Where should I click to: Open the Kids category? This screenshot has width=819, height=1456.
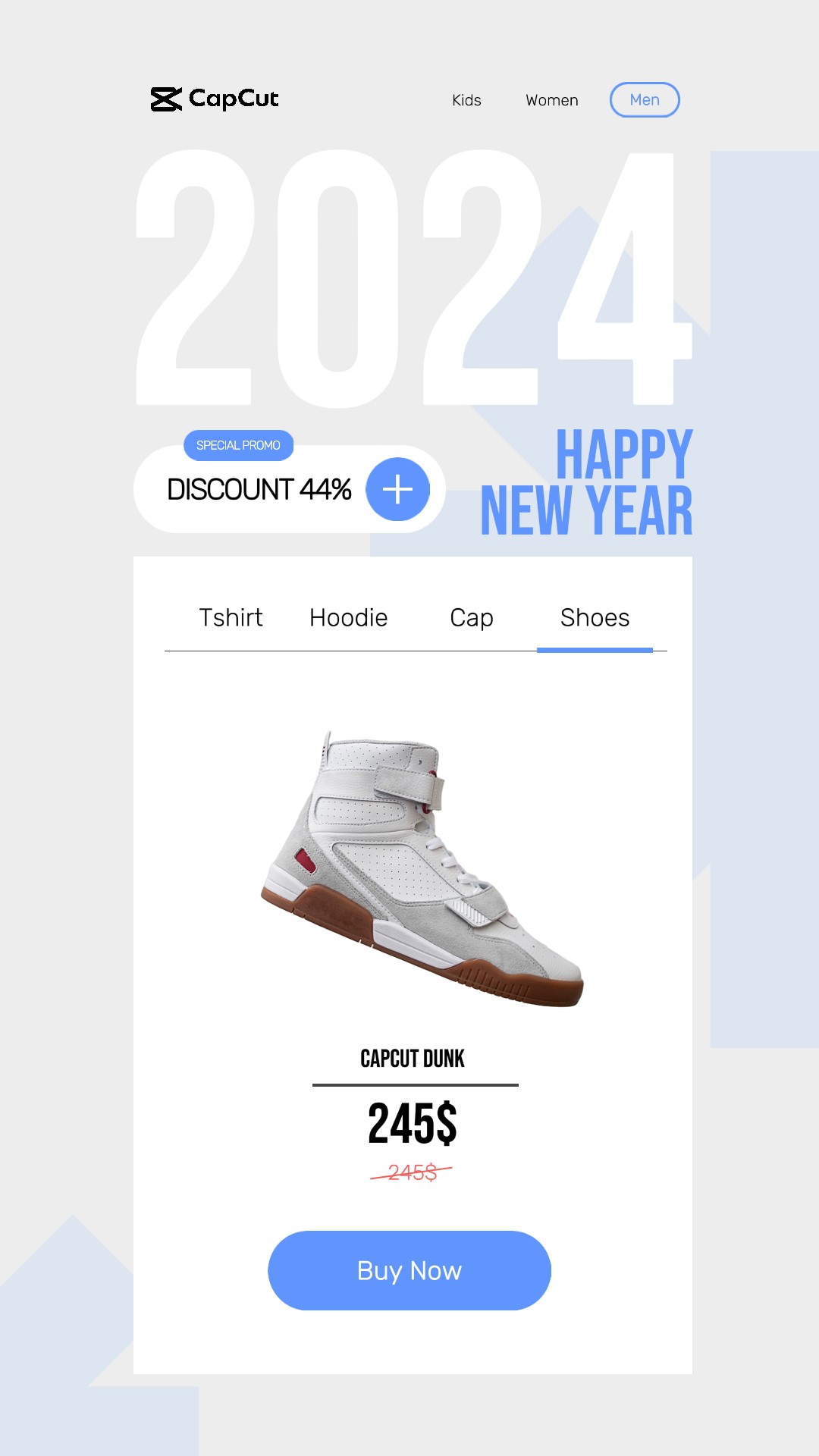click(x=466, y=100)
